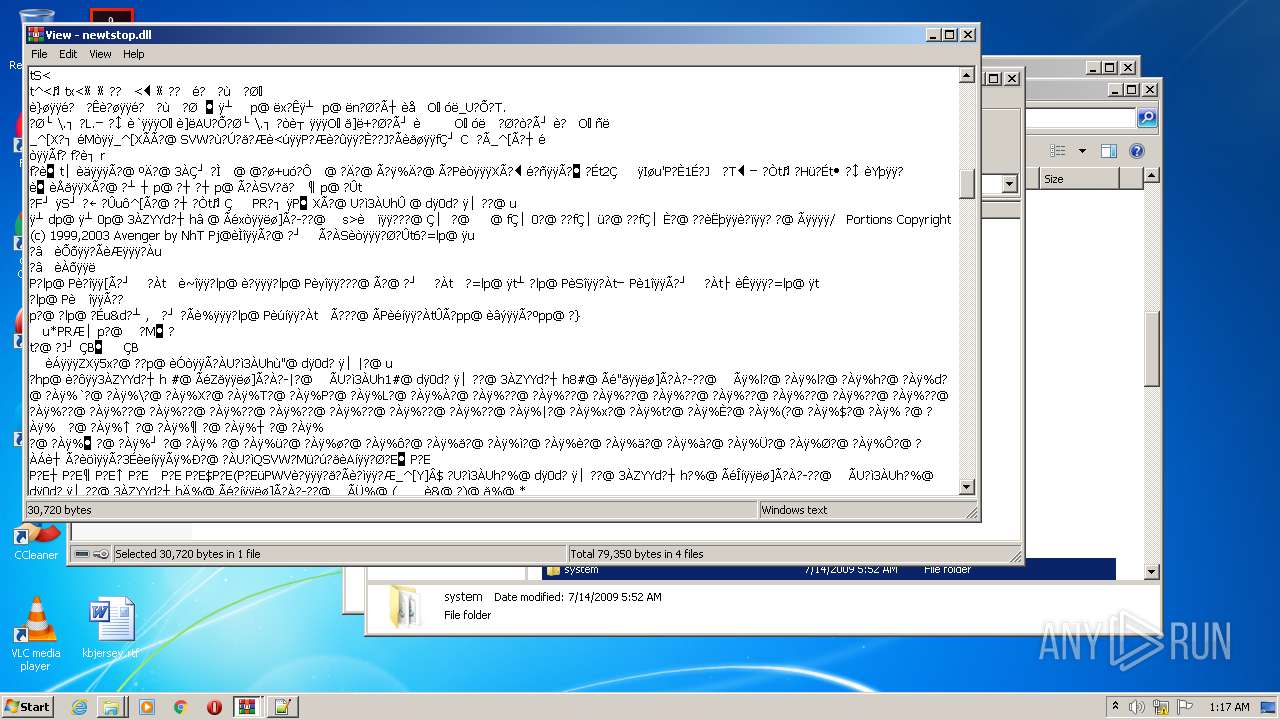Click the viewer window resize grip corner
This screenshot has width=1280, height=720.
970,512
